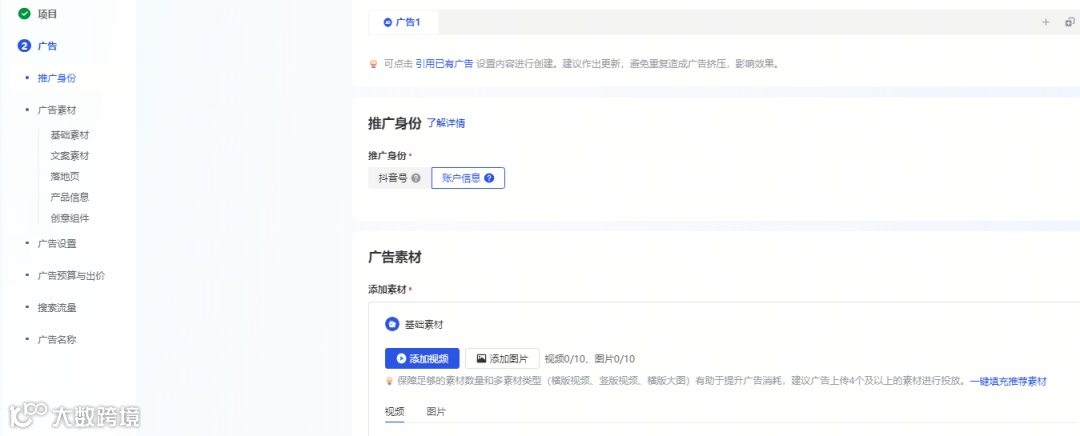This screenshot has height=436, width=1080.
Task: Switch to the 视频 tab
Action: pyautogui.click(x=395, y=412)
